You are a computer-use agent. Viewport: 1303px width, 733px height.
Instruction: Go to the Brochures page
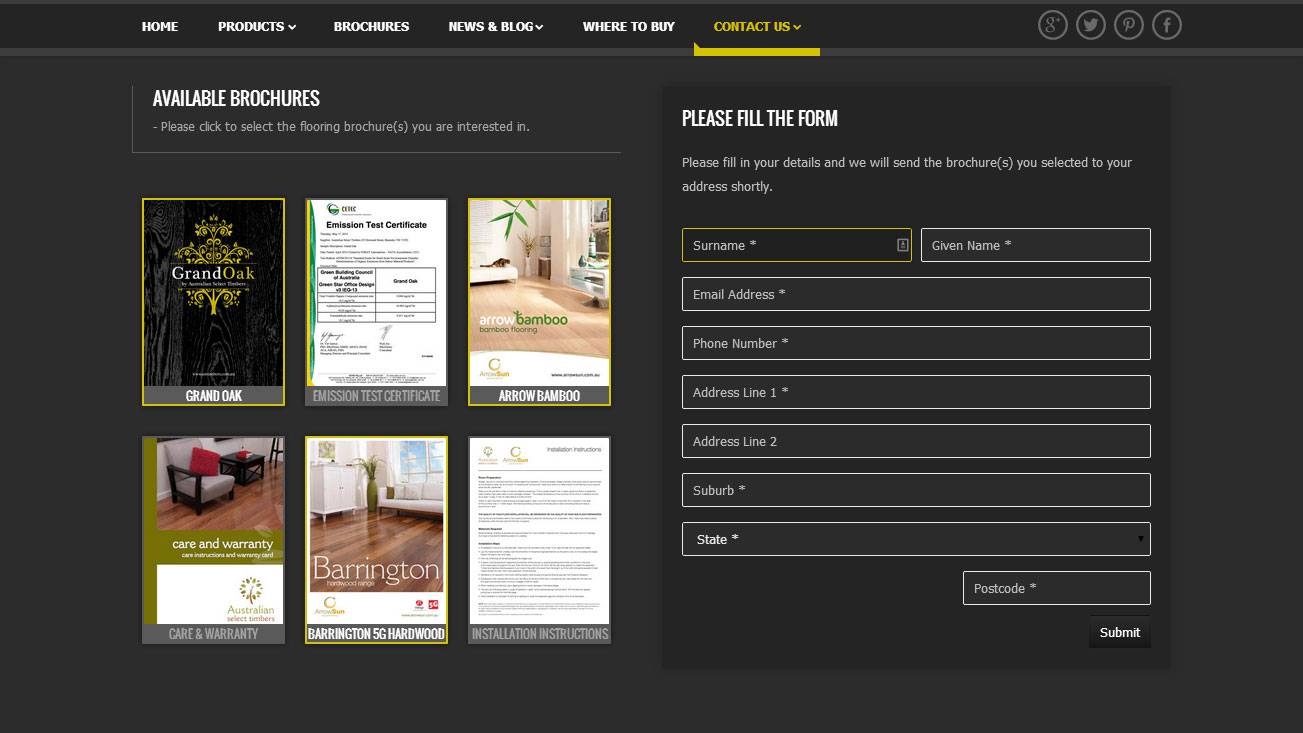[371, 27]
